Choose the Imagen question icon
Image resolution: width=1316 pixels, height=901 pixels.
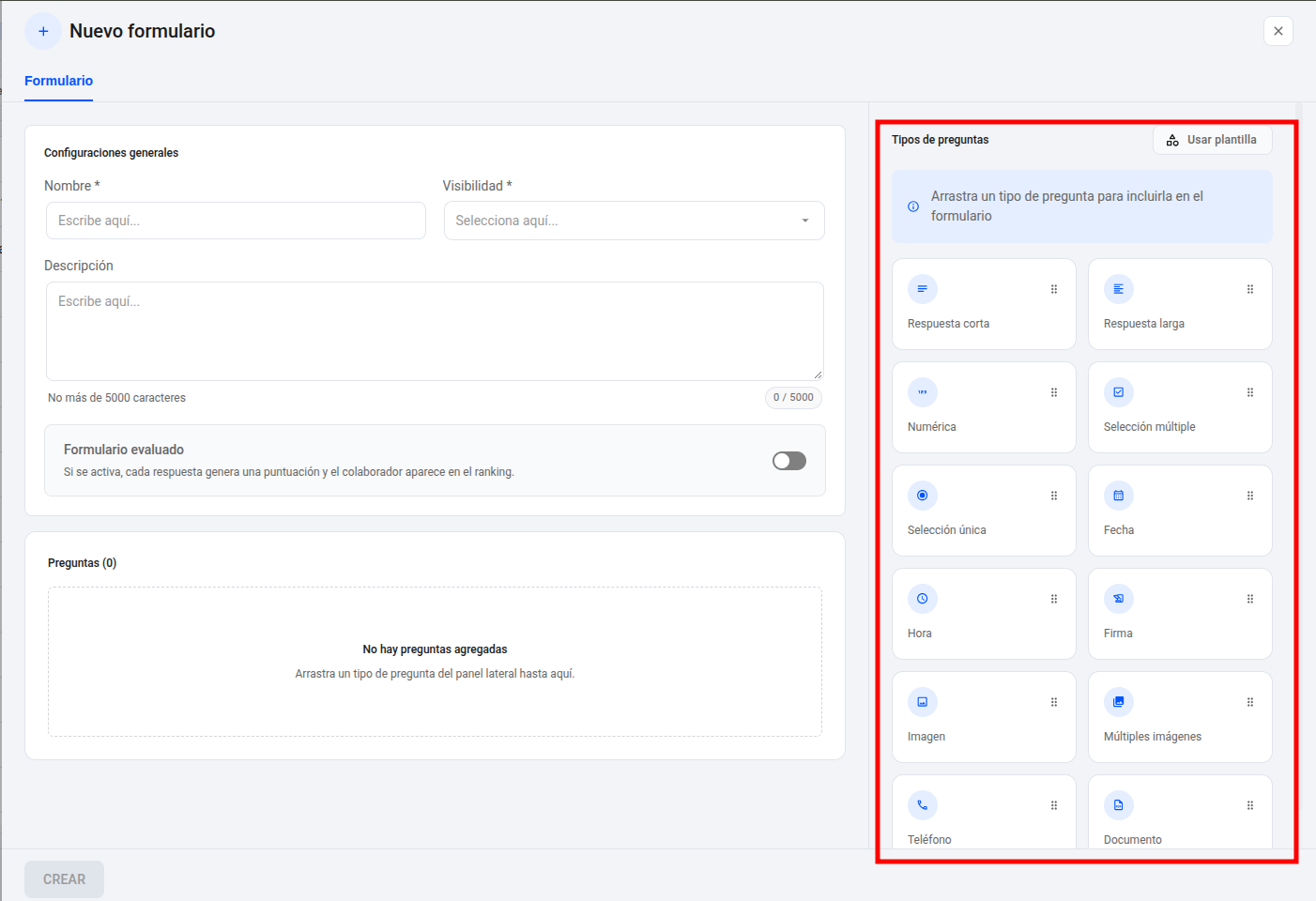coord(923,702)
